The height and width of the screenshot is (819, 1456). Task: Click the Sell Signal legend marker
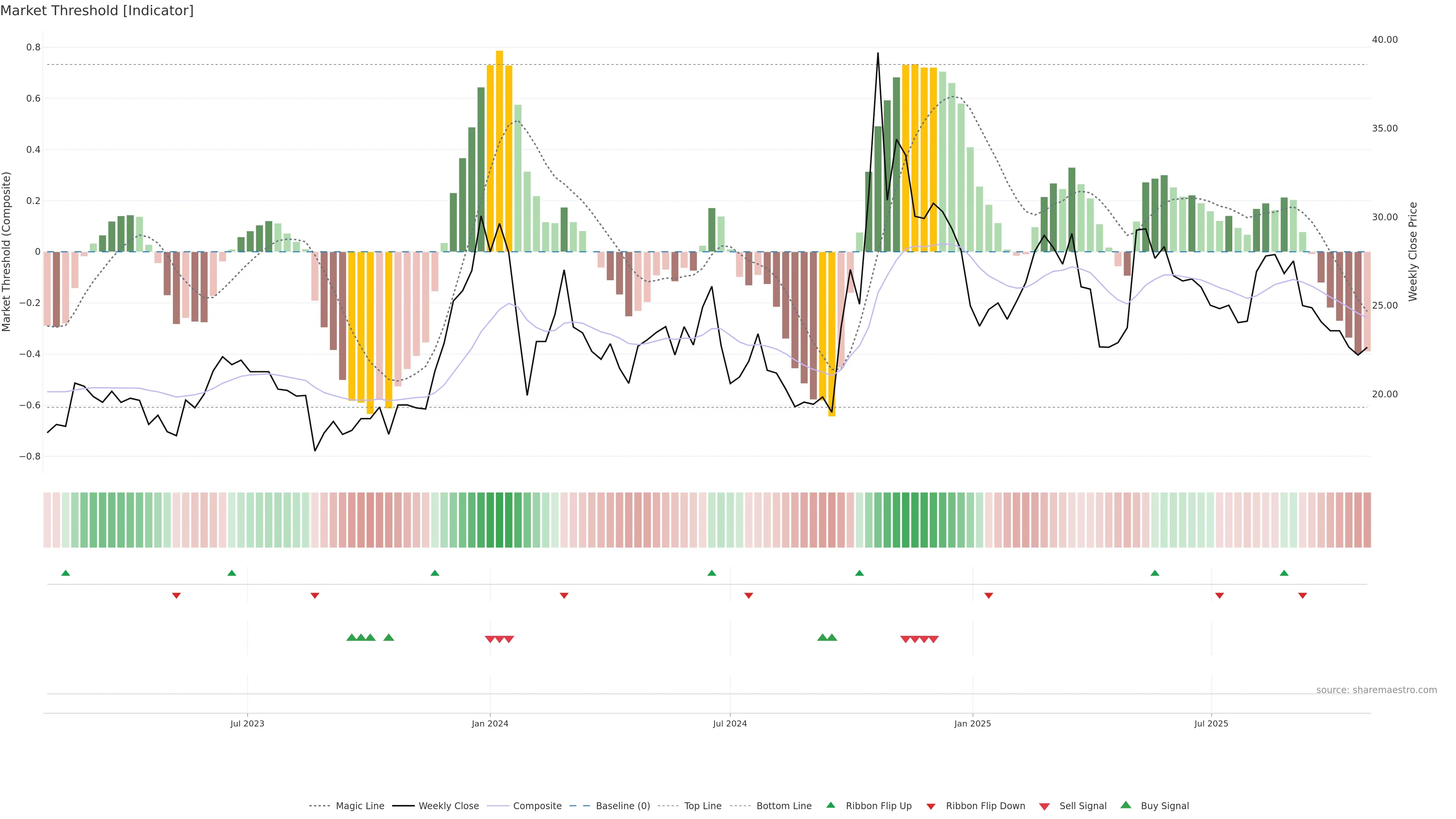[1045, 806]
